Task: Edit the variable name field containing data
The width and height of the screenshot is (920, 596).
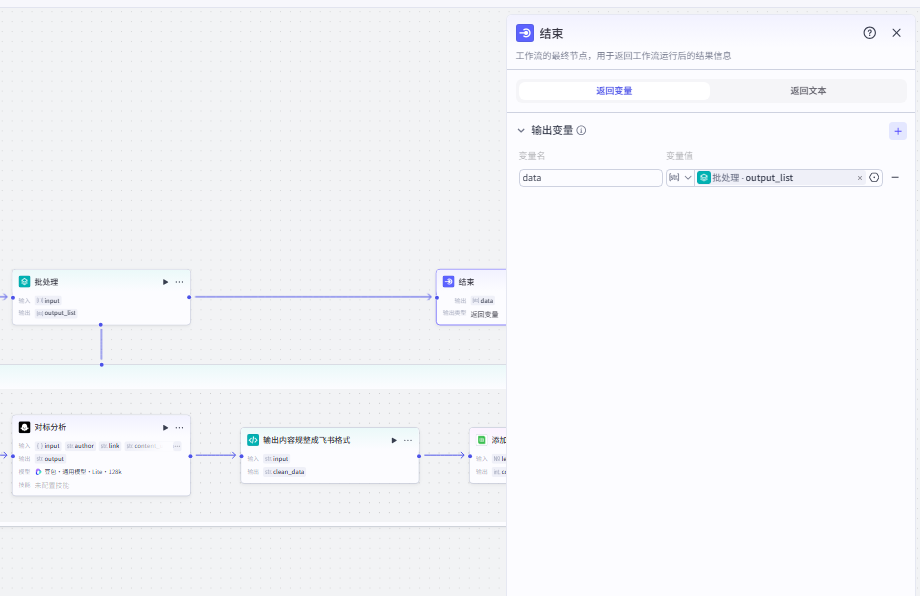Action: coord(590,178)
